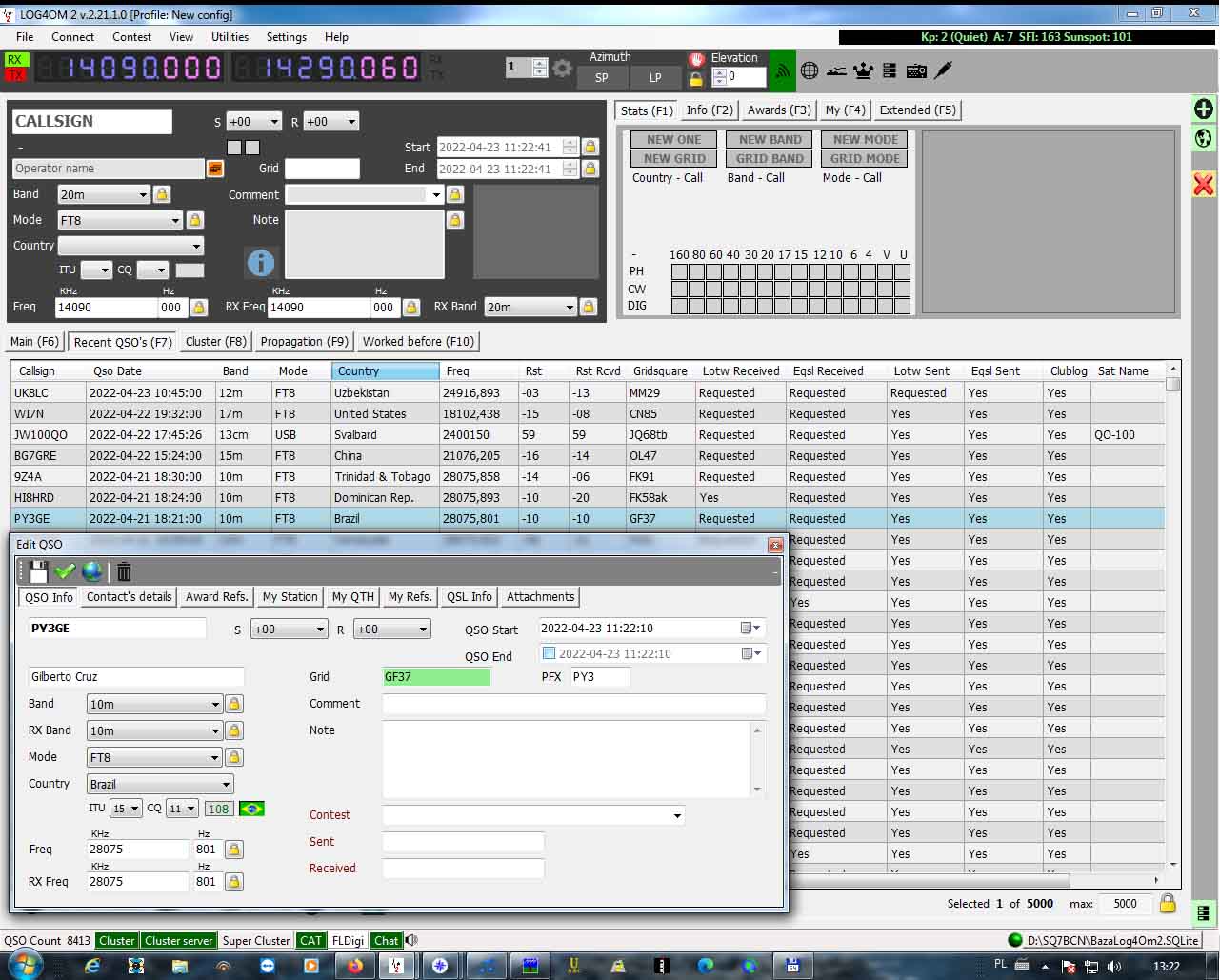Toggle the lock next to Band 20m
Screen dimensions: 1220x980
(x=162, y=194)
